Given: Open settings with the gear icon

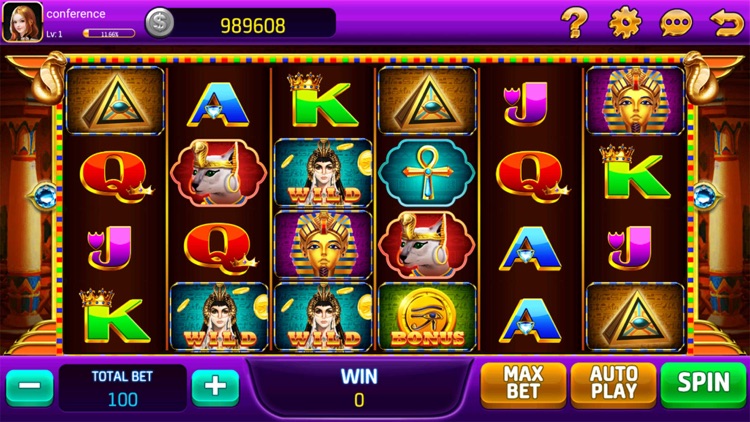Looking at the screenshot, I should pos(625,22).
